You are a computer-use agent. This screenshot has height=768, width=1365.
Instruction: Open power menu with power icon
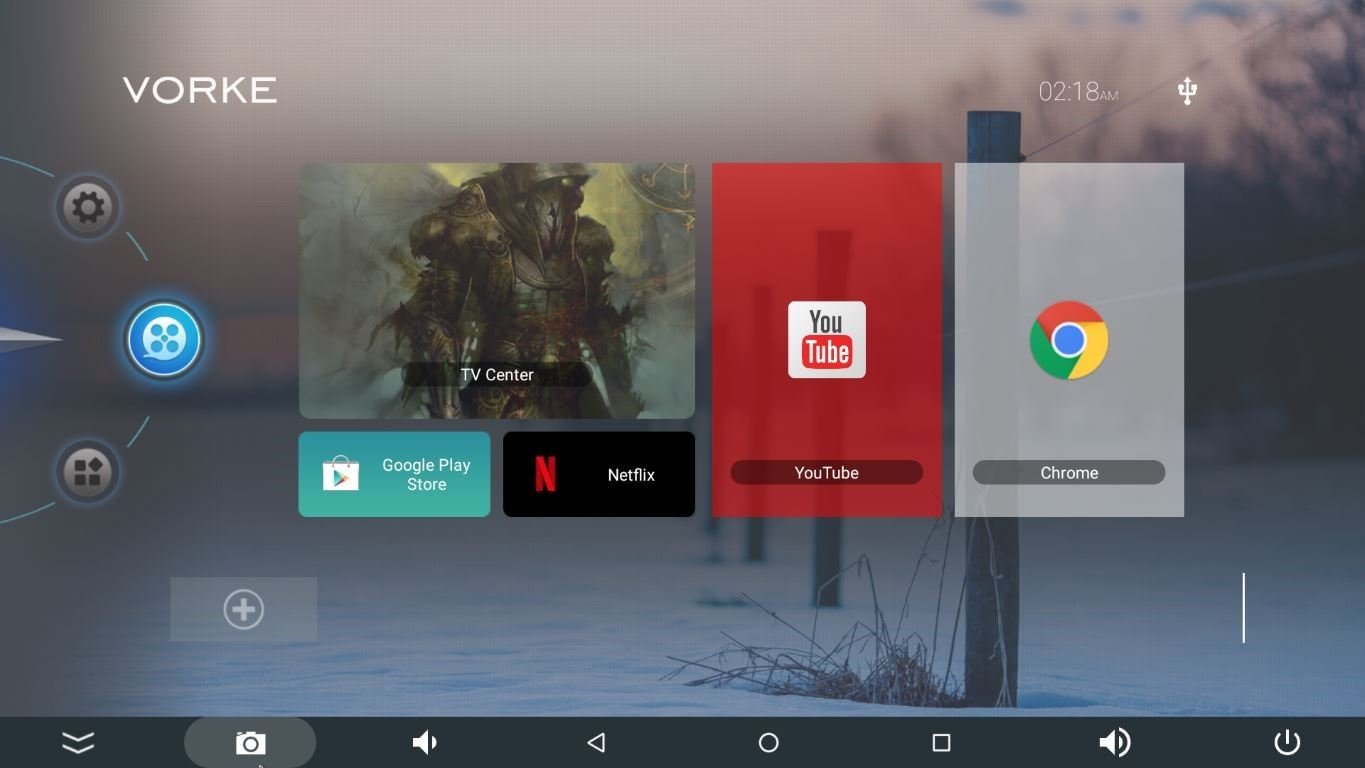(1287, 742)
